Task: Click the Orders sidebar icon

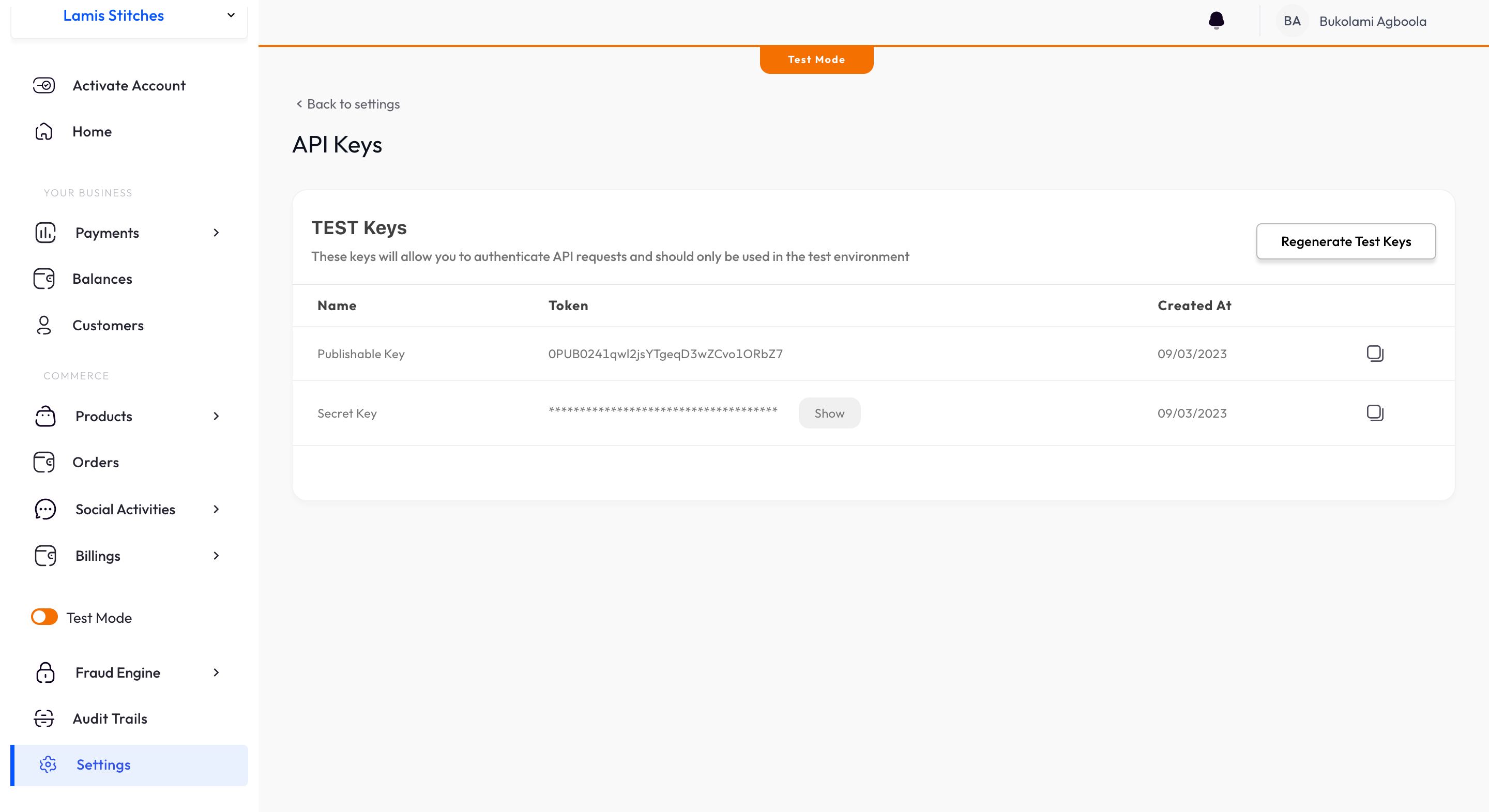Action: [x=44, y=462]
